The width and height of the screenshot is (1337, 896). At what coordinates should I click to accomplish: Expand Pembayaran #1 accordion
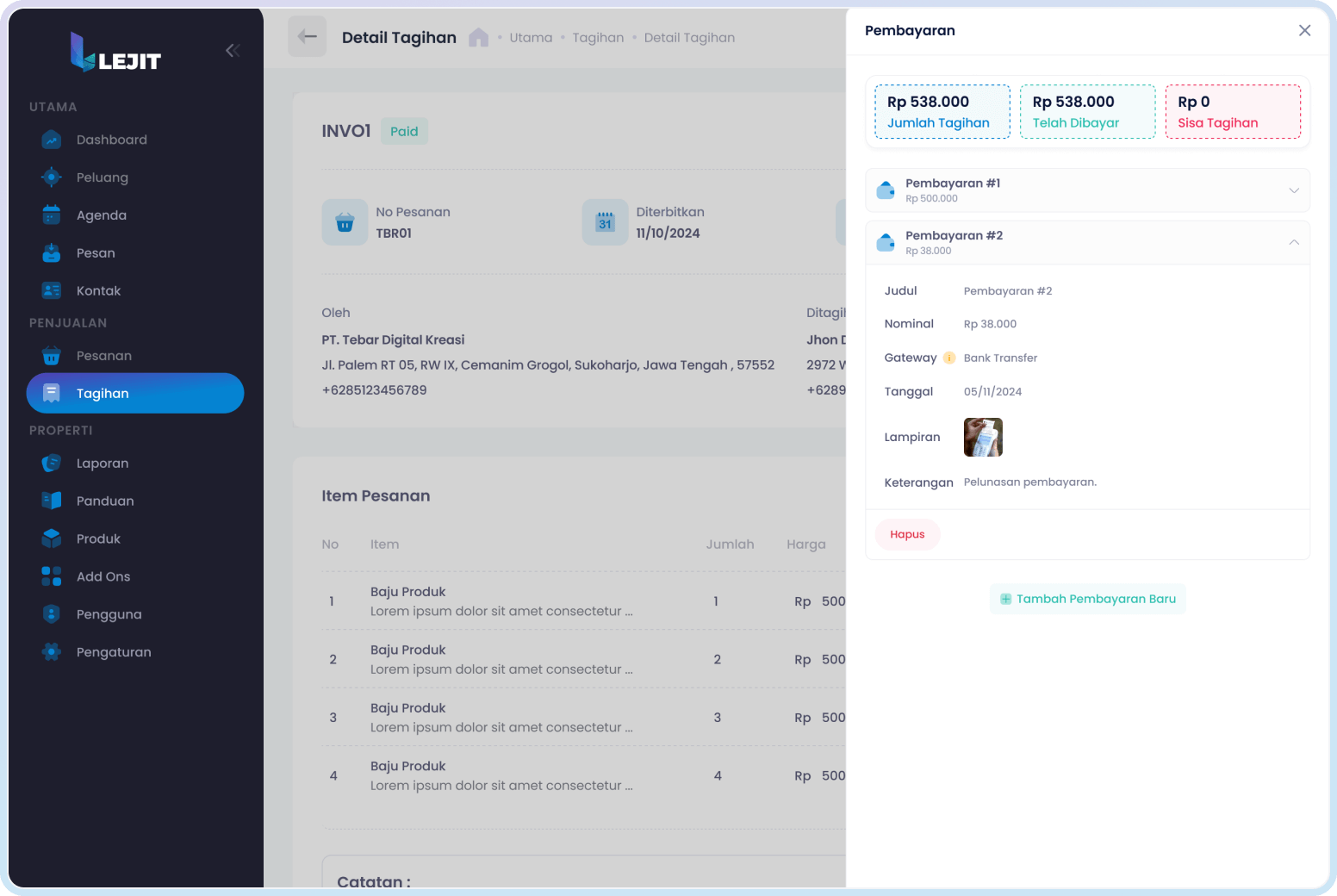click(1293, 190)
